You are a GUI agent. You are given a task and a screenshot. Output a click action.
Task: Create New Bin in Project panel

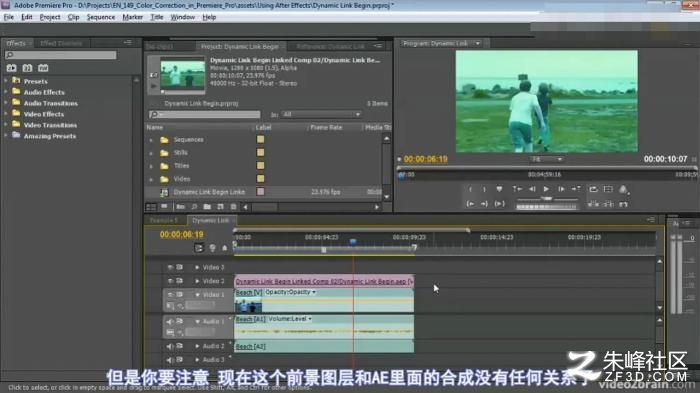[207, 207]
